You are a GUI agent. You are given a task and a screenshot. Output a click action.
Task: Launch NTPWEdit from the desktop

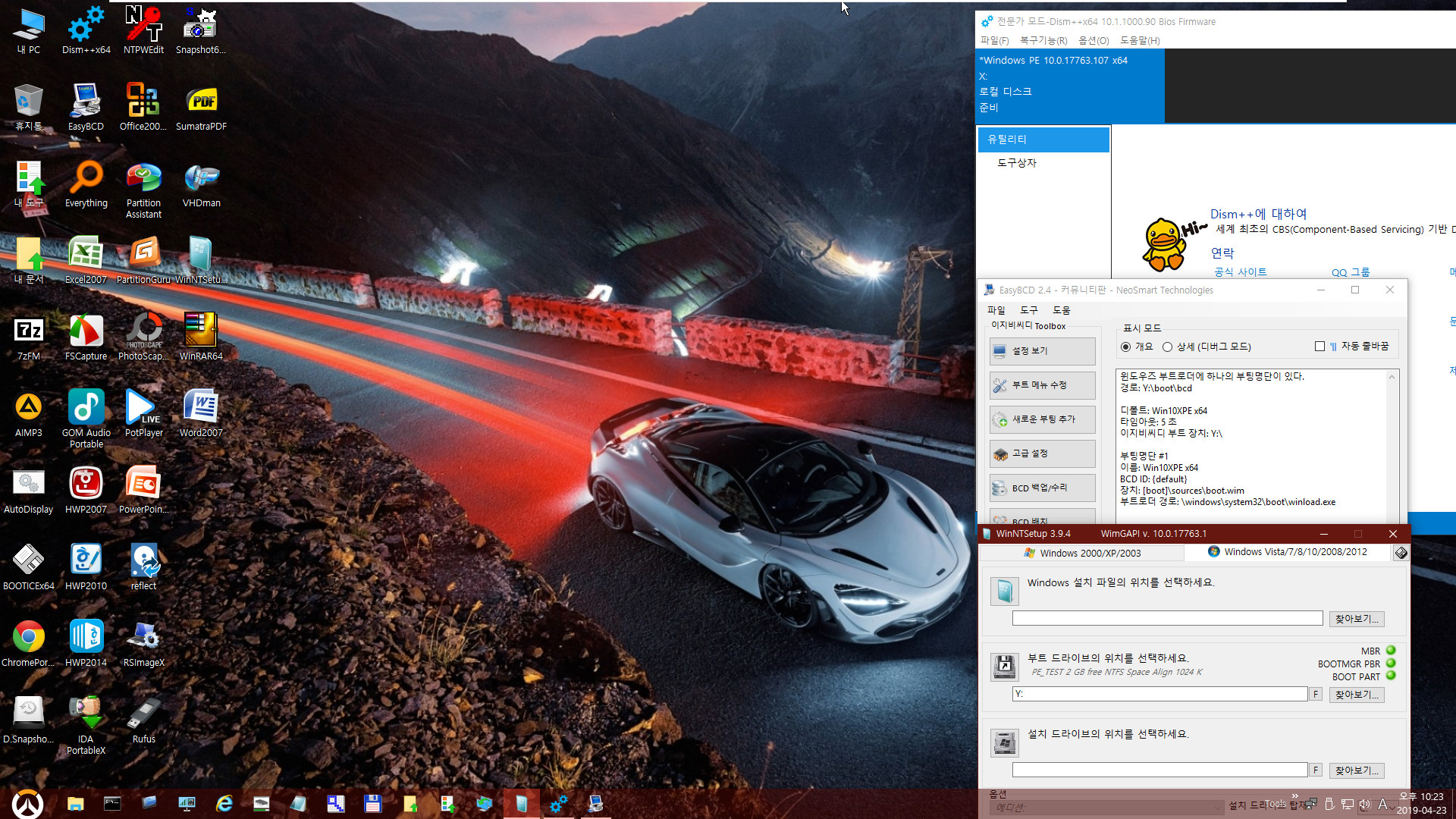[x=143, y=30]
